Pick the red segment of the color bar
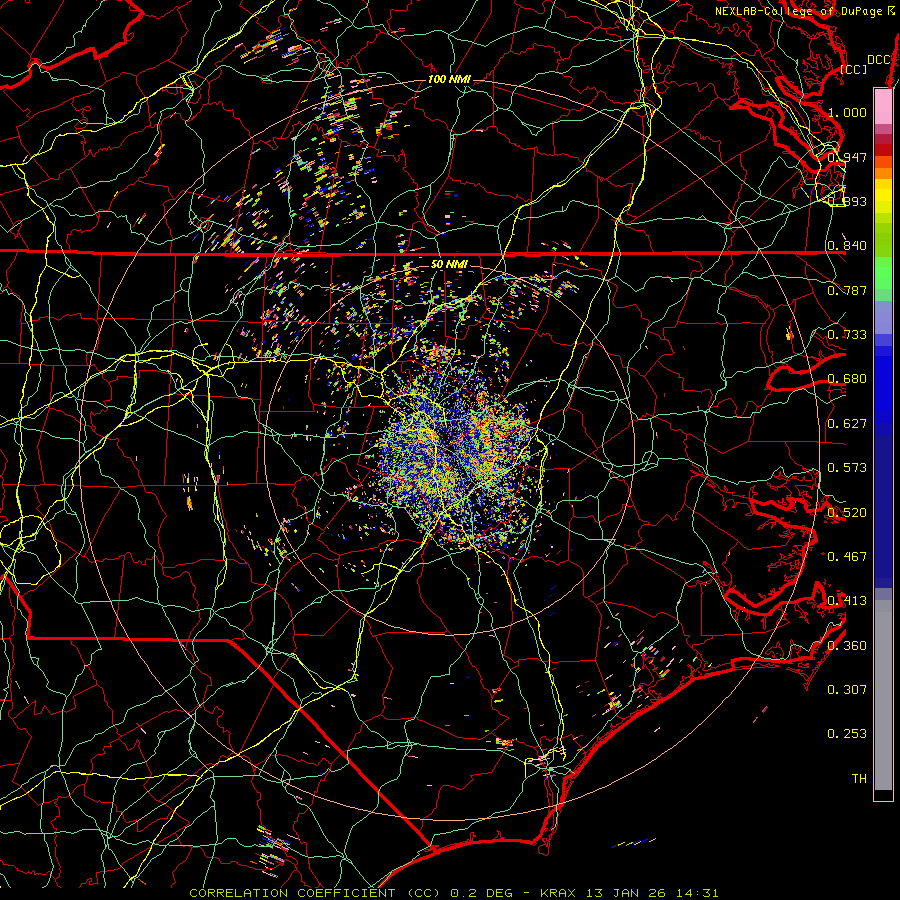 tap(883, 150)
